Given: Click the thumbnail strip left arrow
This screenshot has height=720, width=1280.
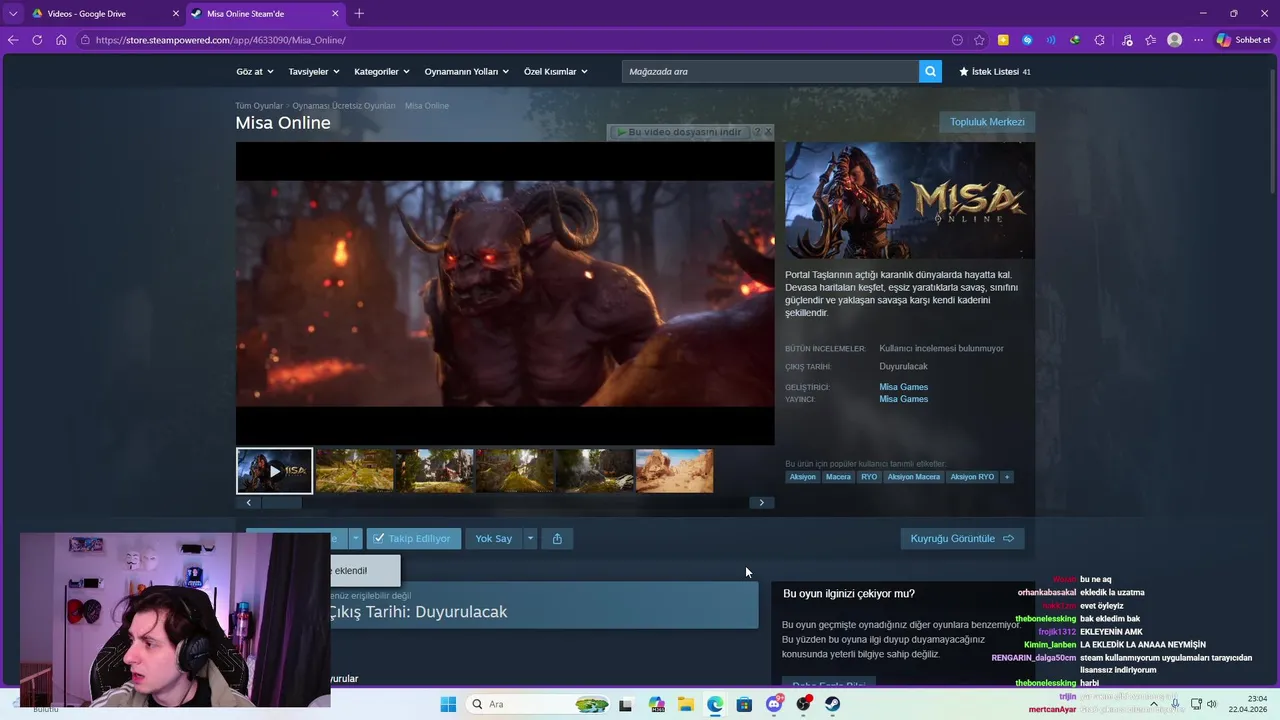Looking at the screenshot, I should [x=248, y=503].
